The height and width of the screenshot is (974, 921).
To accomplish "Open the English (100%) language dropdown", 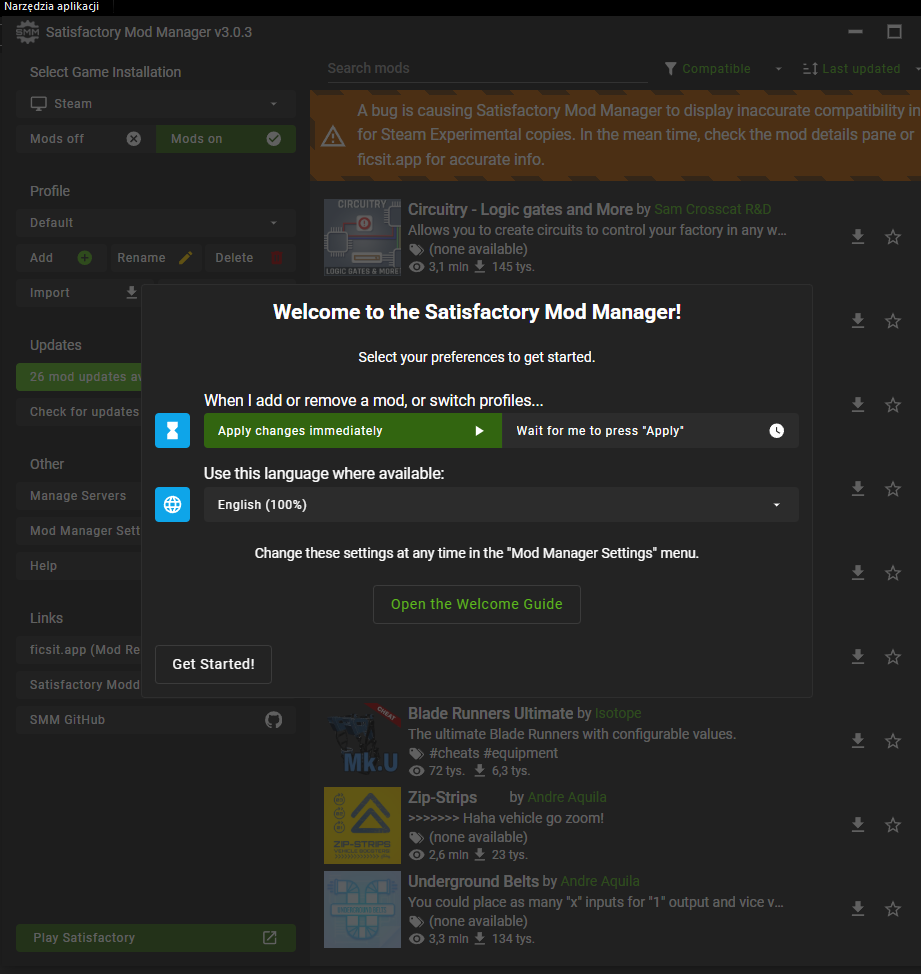I will (501, 504).
